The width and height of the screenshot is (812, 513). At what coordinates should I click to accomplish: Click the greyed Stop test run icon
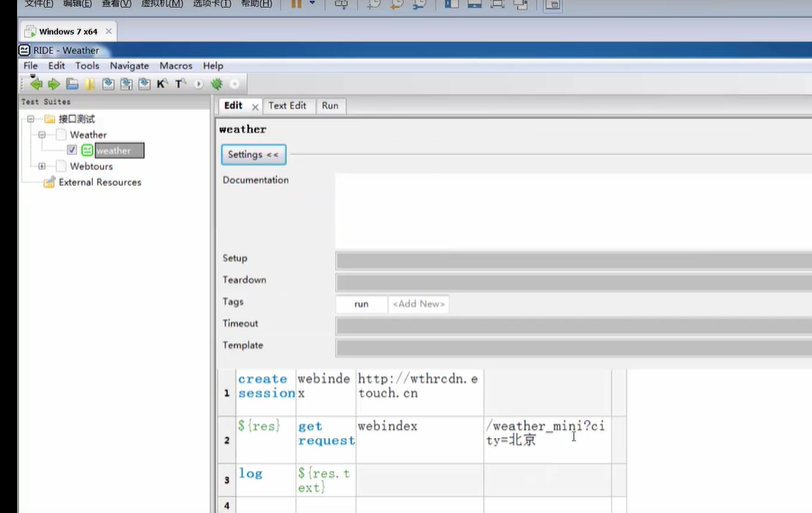[x=235, y=84]
